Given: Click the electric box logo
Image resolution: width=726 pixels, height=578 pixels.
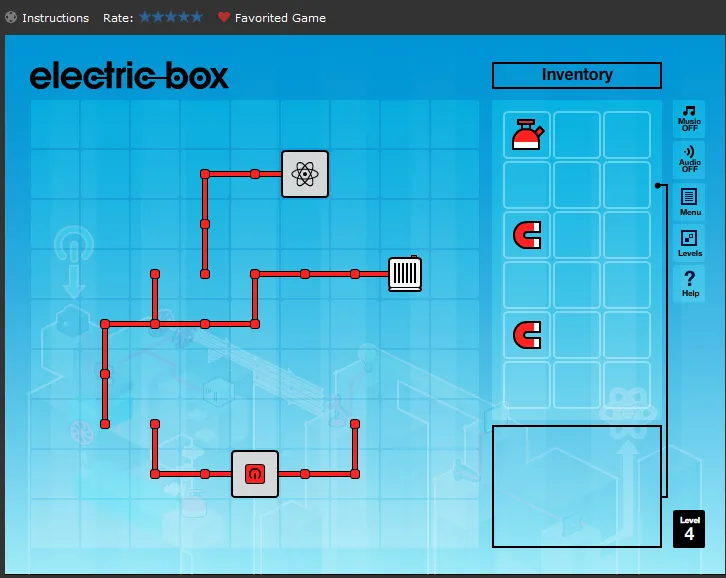Looking at the screenshot, I should click(129, 75).
